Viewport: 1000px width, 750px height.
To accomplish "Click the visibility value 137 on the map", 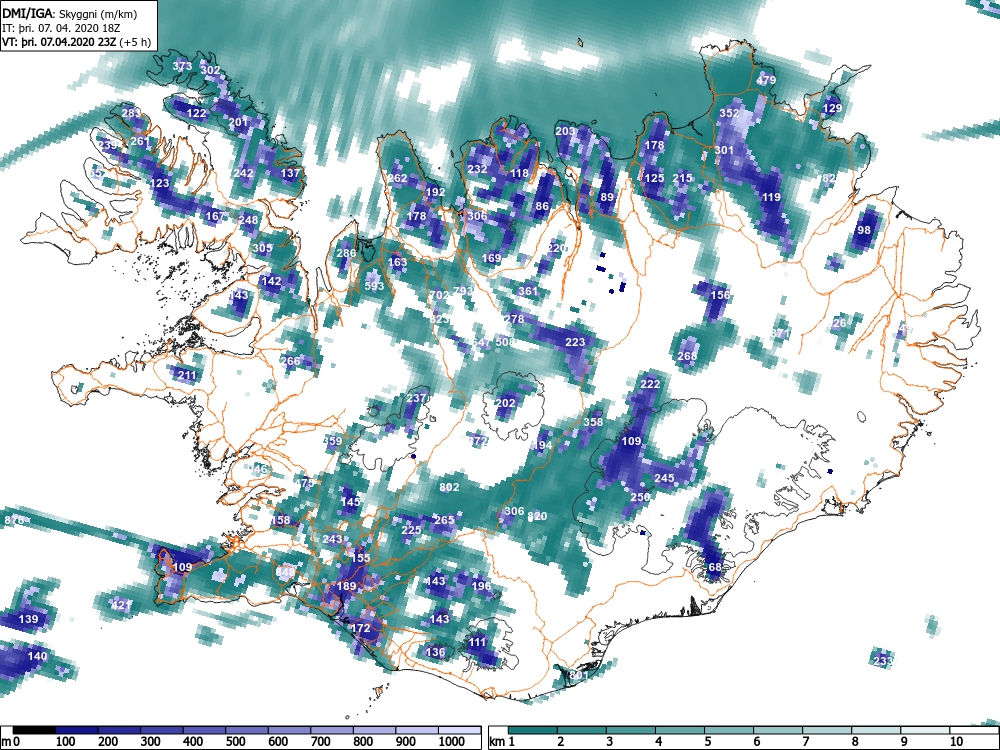I will (x=290, y=173).
